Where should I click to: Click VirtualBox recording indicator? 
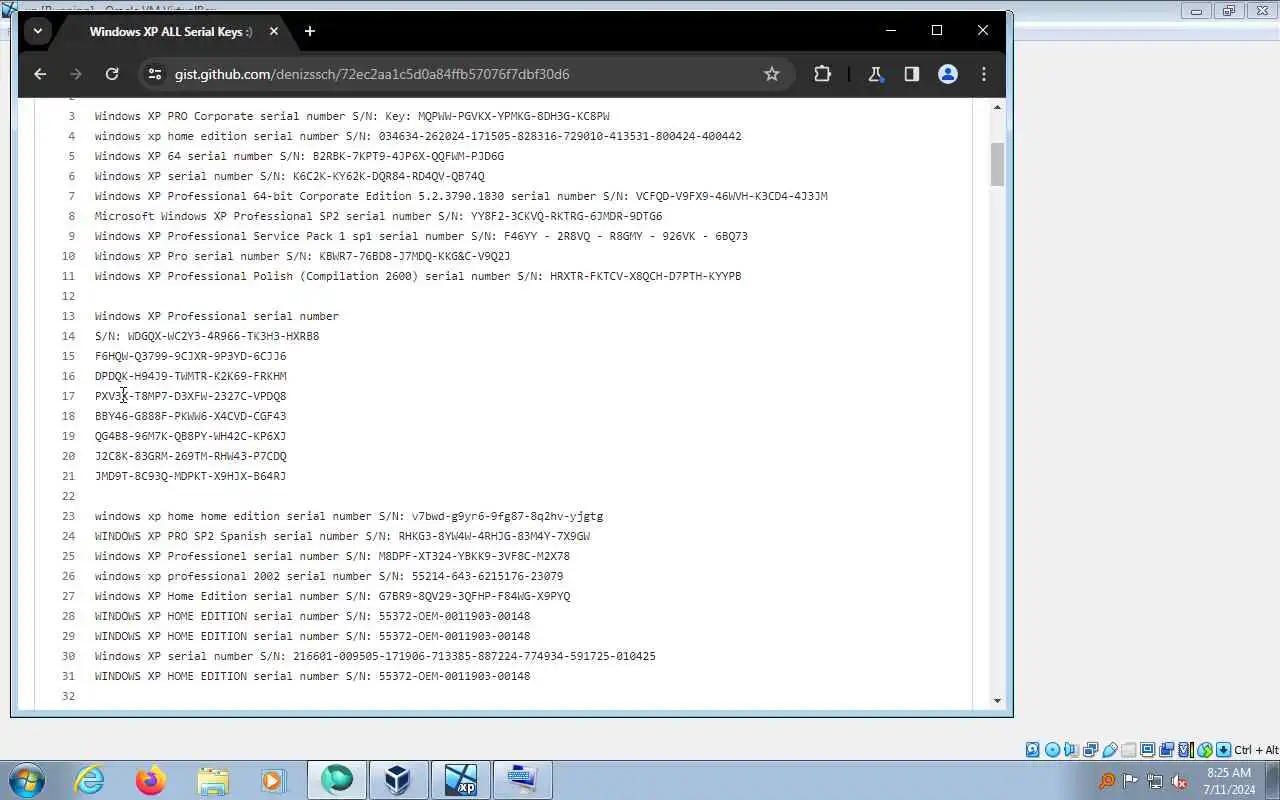pyautogui.click(x=1166, y=750)
